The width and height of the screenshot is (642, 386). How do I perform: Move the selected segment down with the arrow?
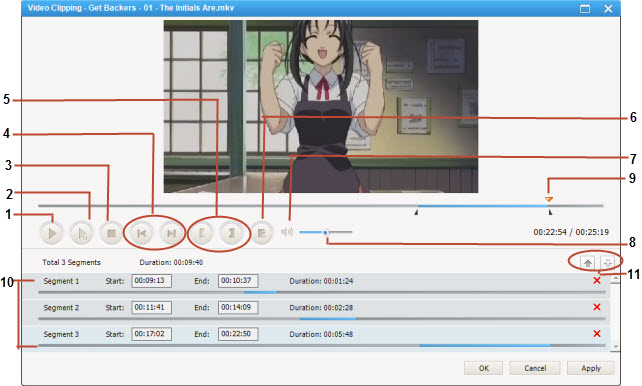[x=607, y=263]
